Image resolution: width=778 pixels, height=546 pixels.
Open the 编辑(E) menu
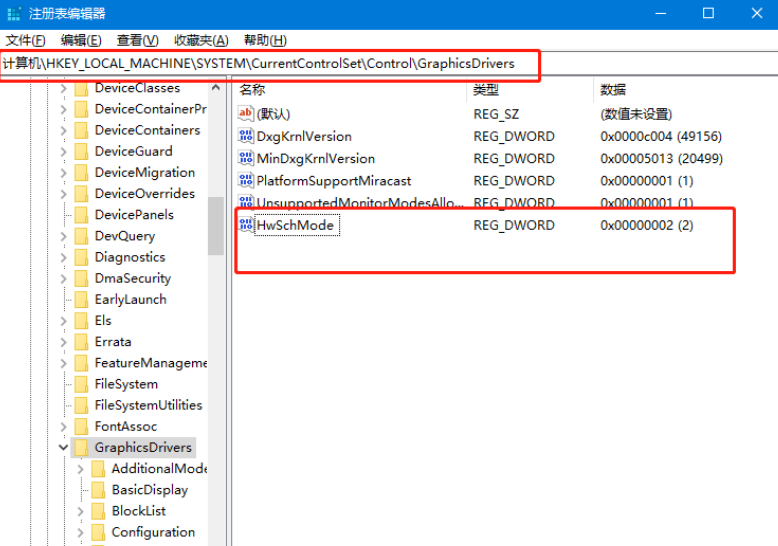click(x=81, y=40)
